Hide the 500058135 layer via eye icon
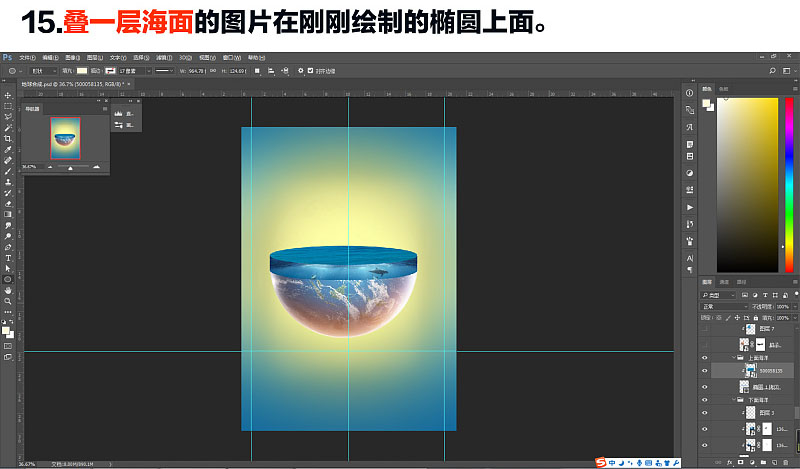 pos(705,371)
